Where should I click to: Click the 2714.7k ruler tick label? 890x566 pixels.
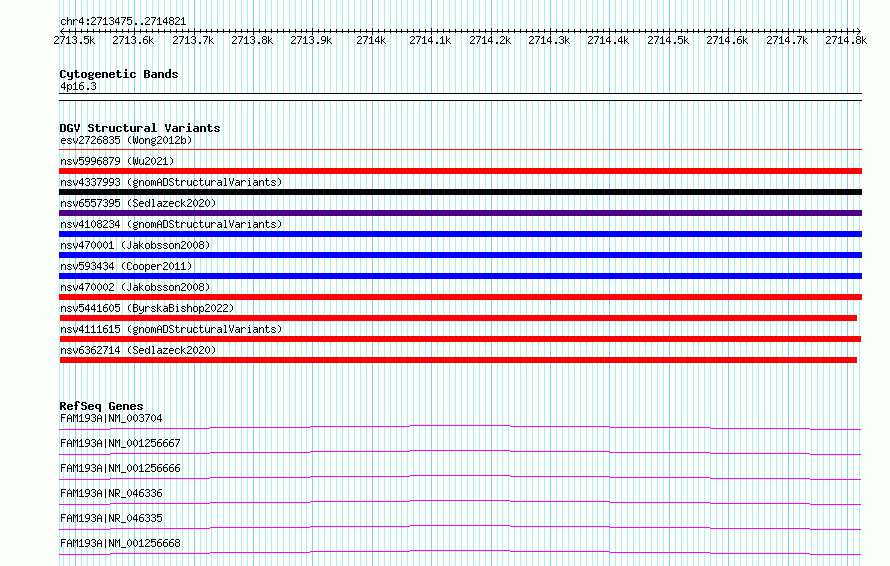[x=787, y=40]
